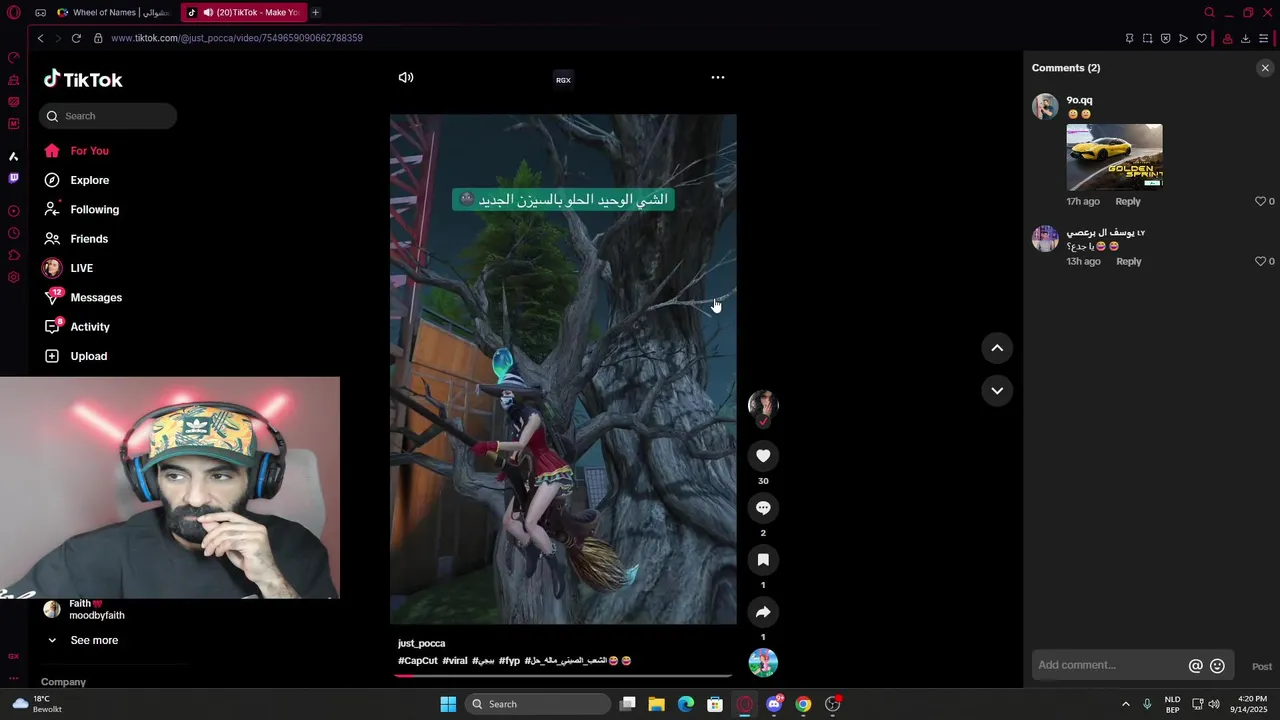
Task: Click the TikTok search box
Action: (x=108, y=116)
